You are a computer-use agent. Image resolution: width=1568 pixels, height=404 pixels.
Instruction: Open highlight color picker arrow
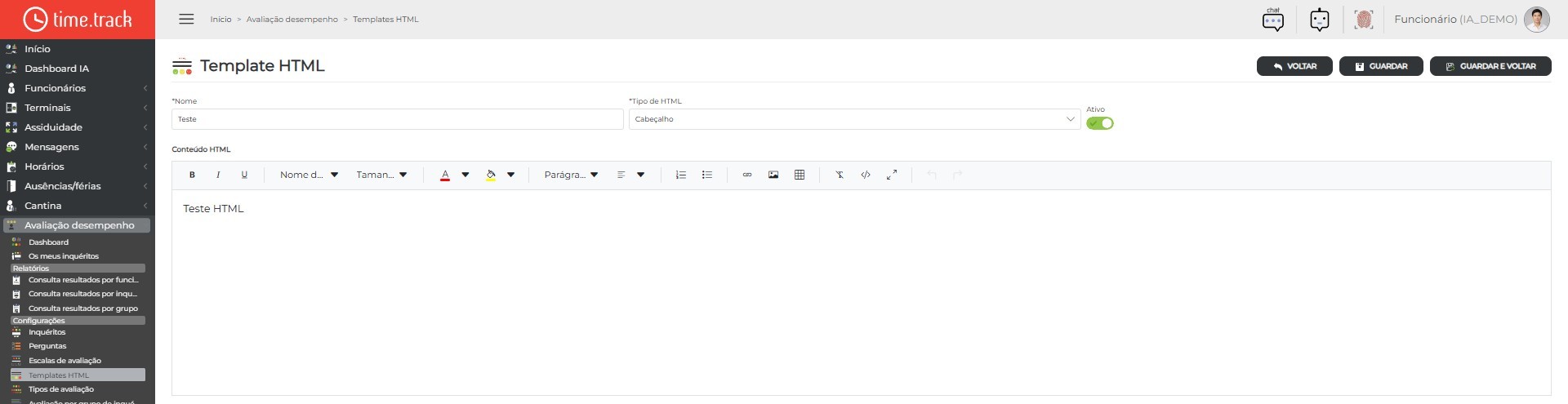point(511,175)
